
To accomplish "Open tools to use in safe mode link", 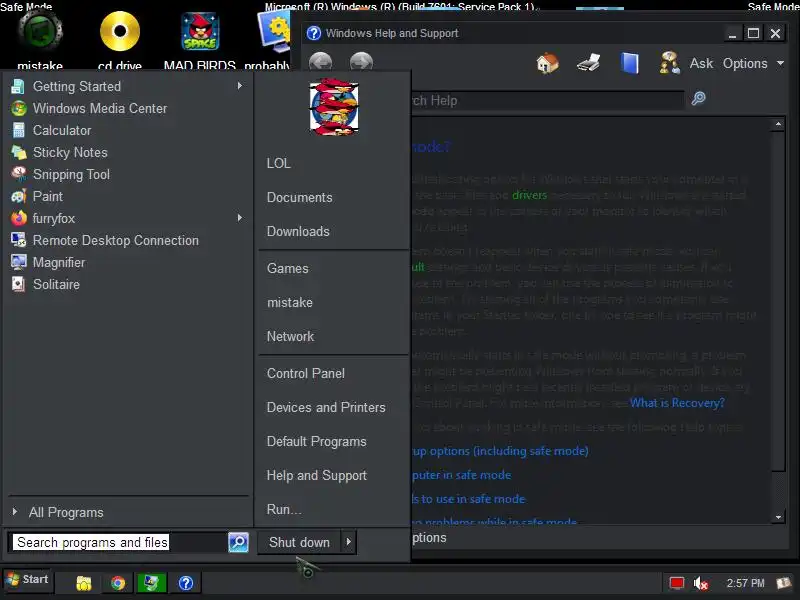I will [x=469, y=499].
